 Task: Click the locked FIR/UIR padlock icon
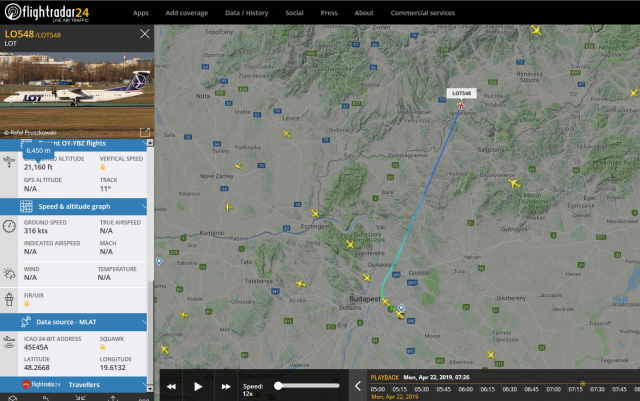27,304
